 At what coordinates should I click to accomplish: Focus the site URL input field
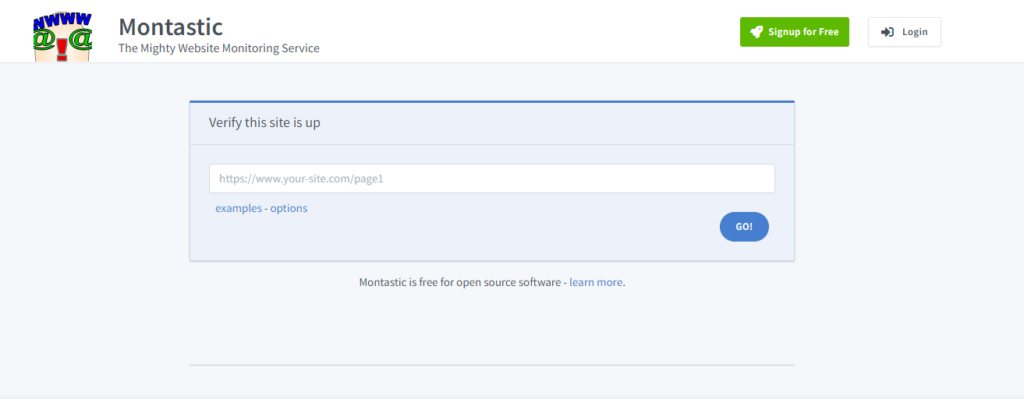[x=492, y=178]
